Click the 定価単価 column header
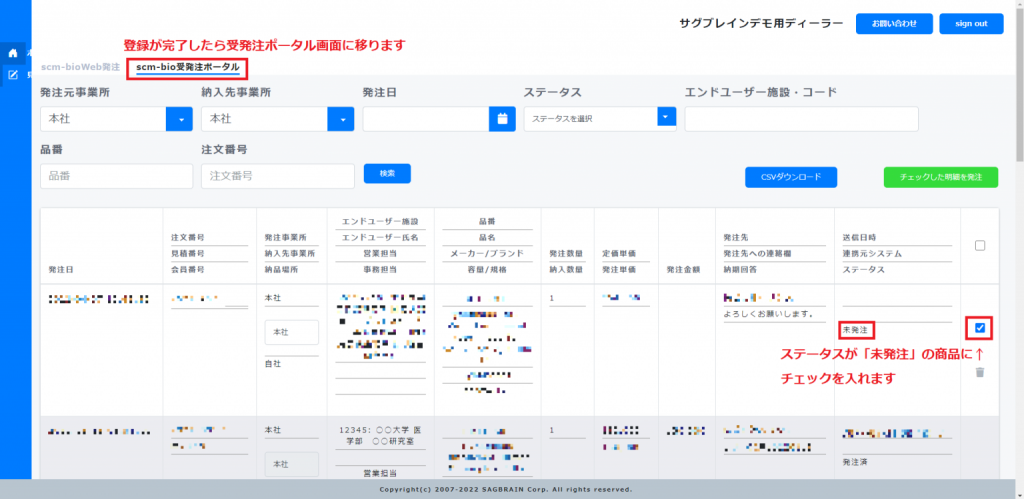This screenshot has height=499, width=1024. 619,253
